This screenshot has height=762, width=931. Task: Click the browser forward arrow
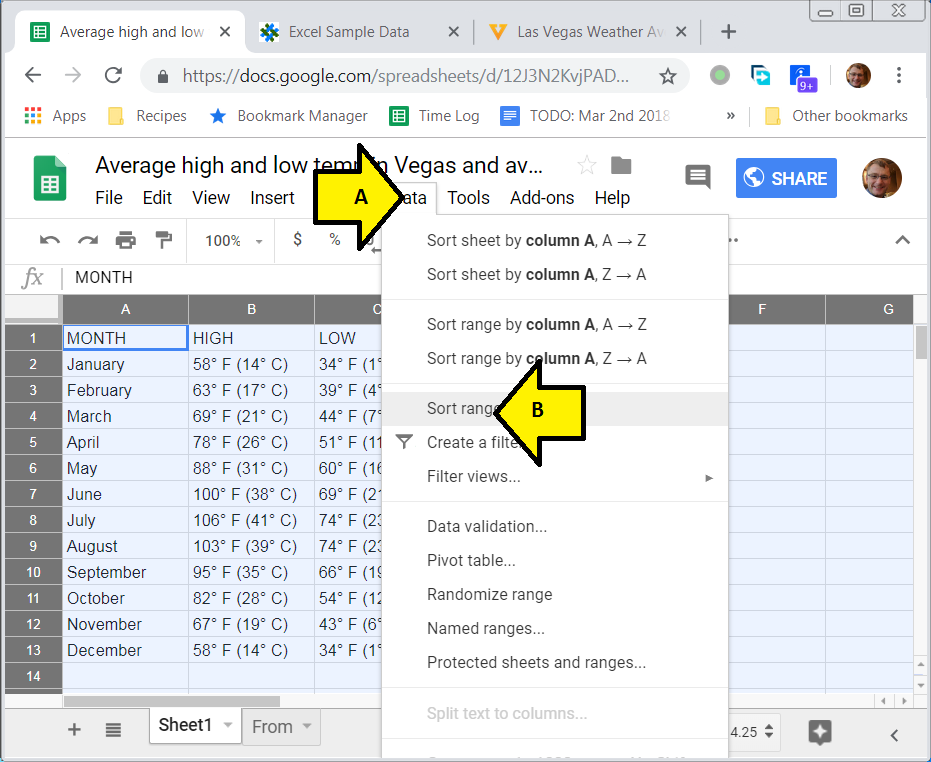pyautogui.click(x=72, y=75)
